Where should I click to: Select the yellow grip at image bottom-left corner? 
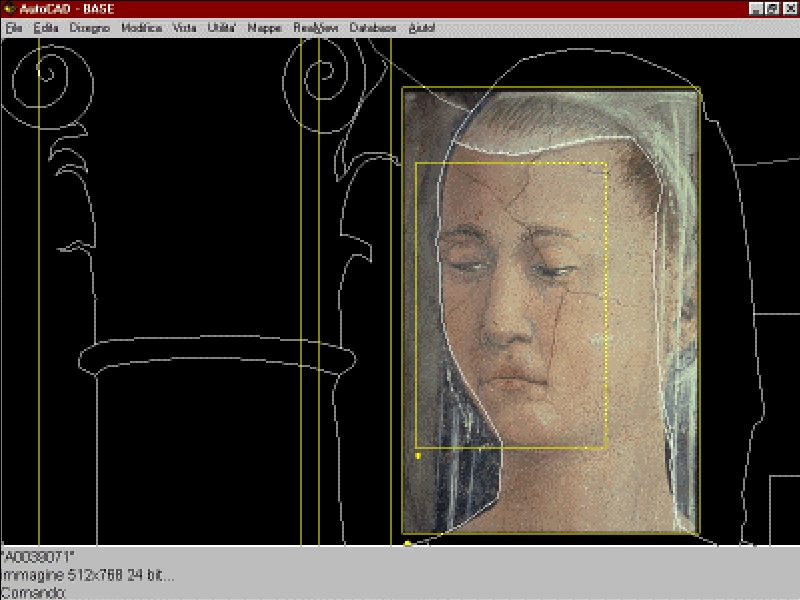tap(407, 544)
